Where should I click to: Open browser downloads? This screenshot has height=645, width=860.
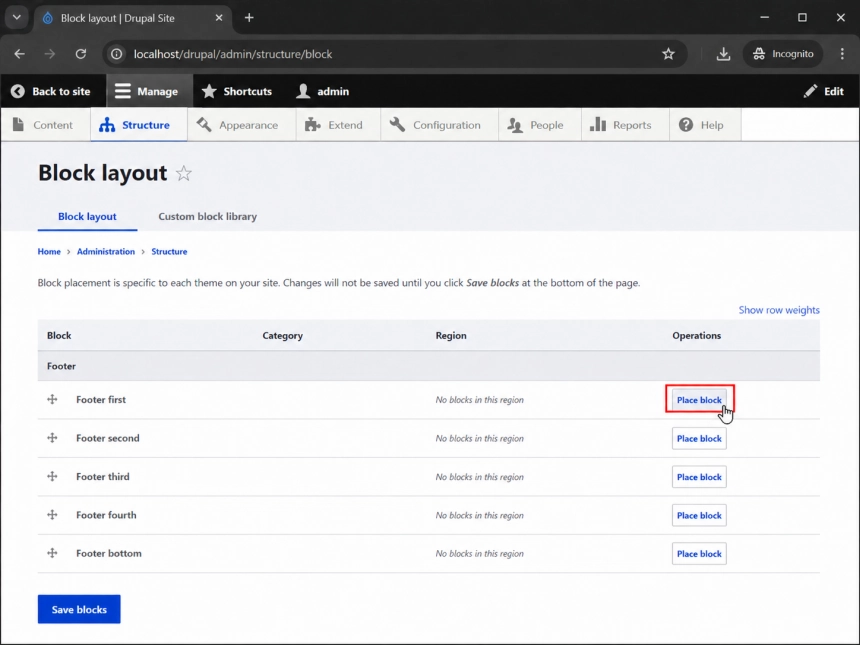(x=723, y=54)
